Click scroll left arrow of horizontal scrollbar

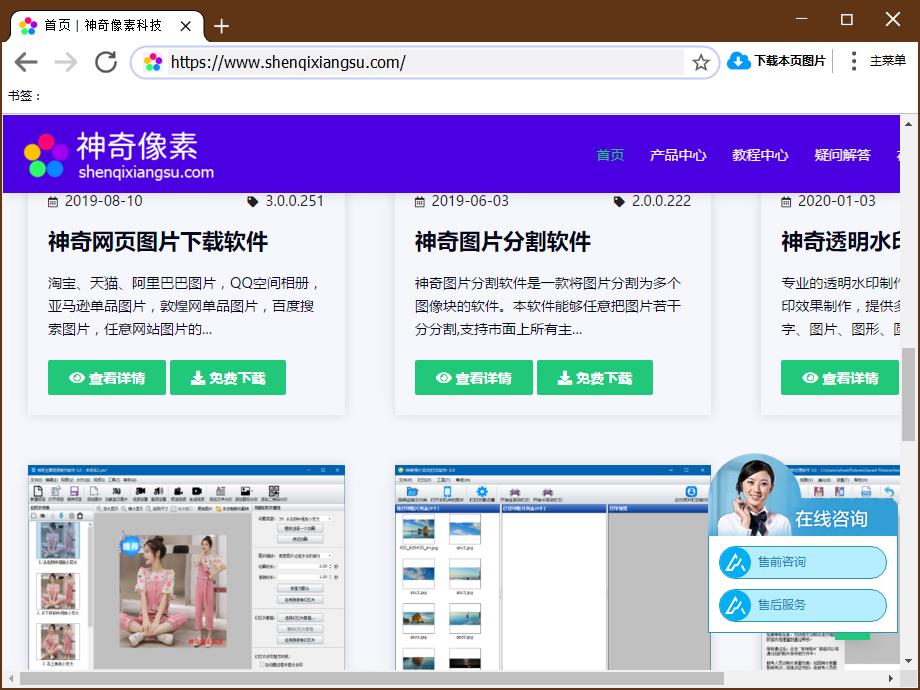(10, 678)
